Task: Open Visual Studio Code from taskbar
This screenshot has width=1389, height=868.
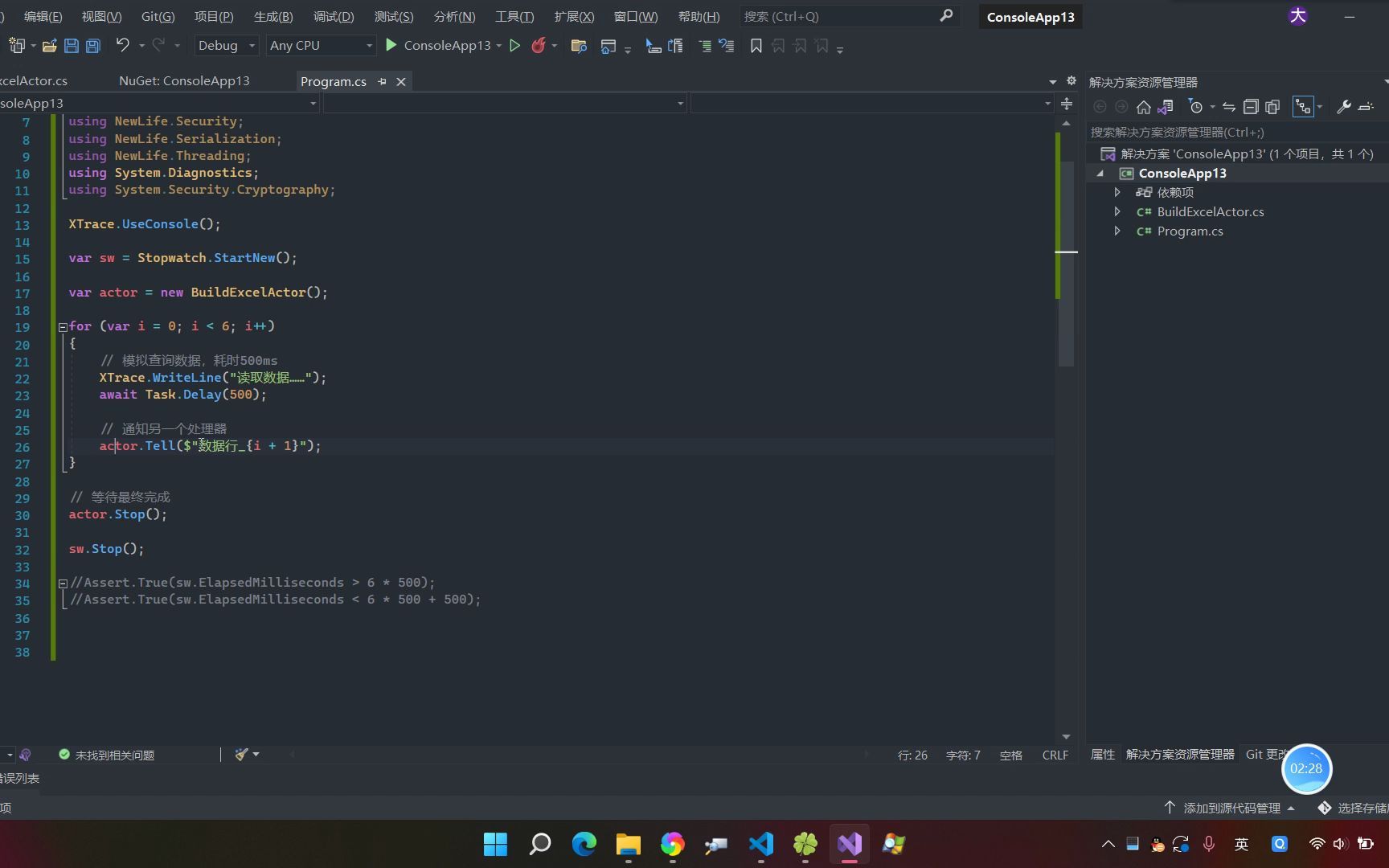Action: point(760,844)
